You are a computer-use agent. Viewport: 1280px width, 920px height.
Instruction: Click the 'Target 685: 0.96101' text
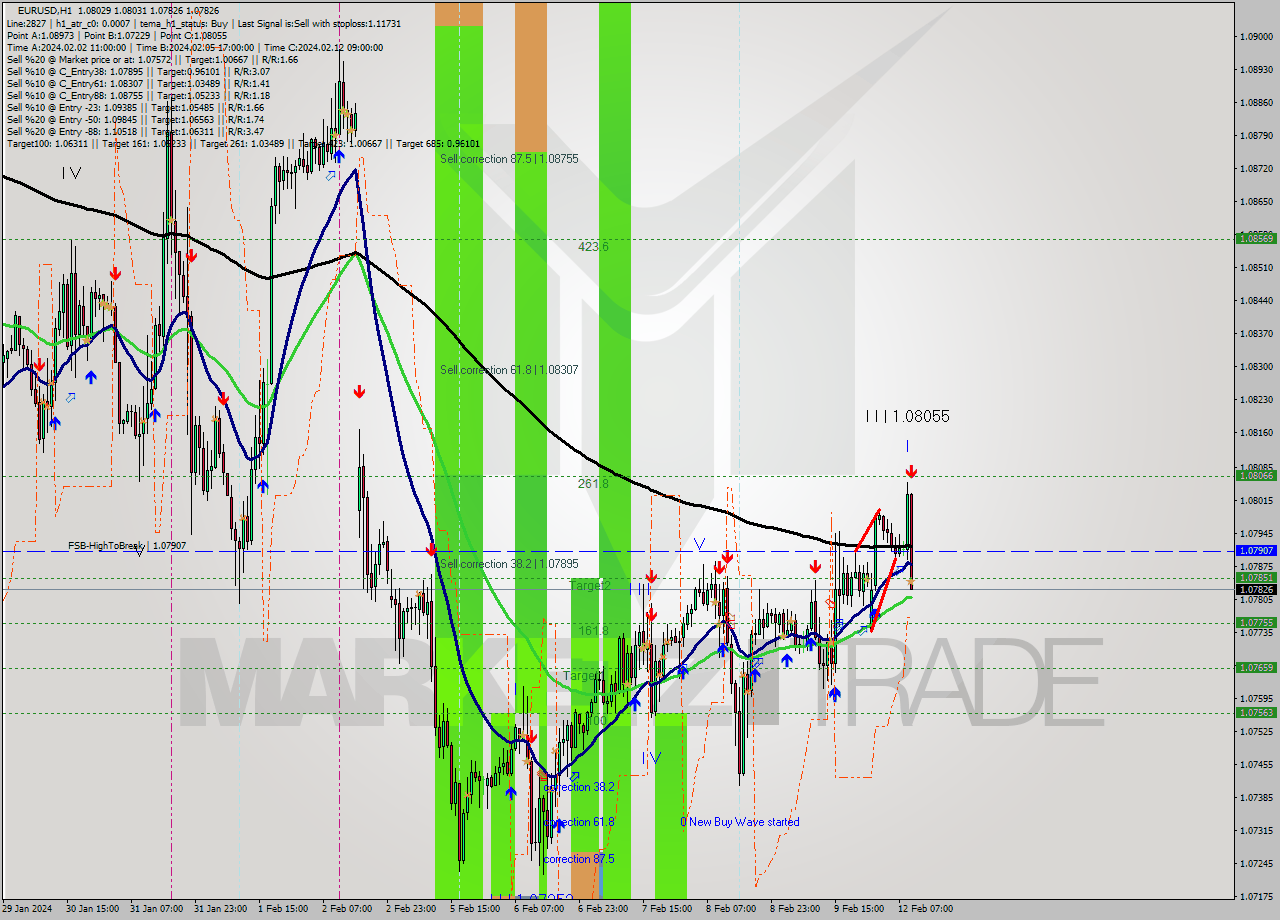(438, 143)
